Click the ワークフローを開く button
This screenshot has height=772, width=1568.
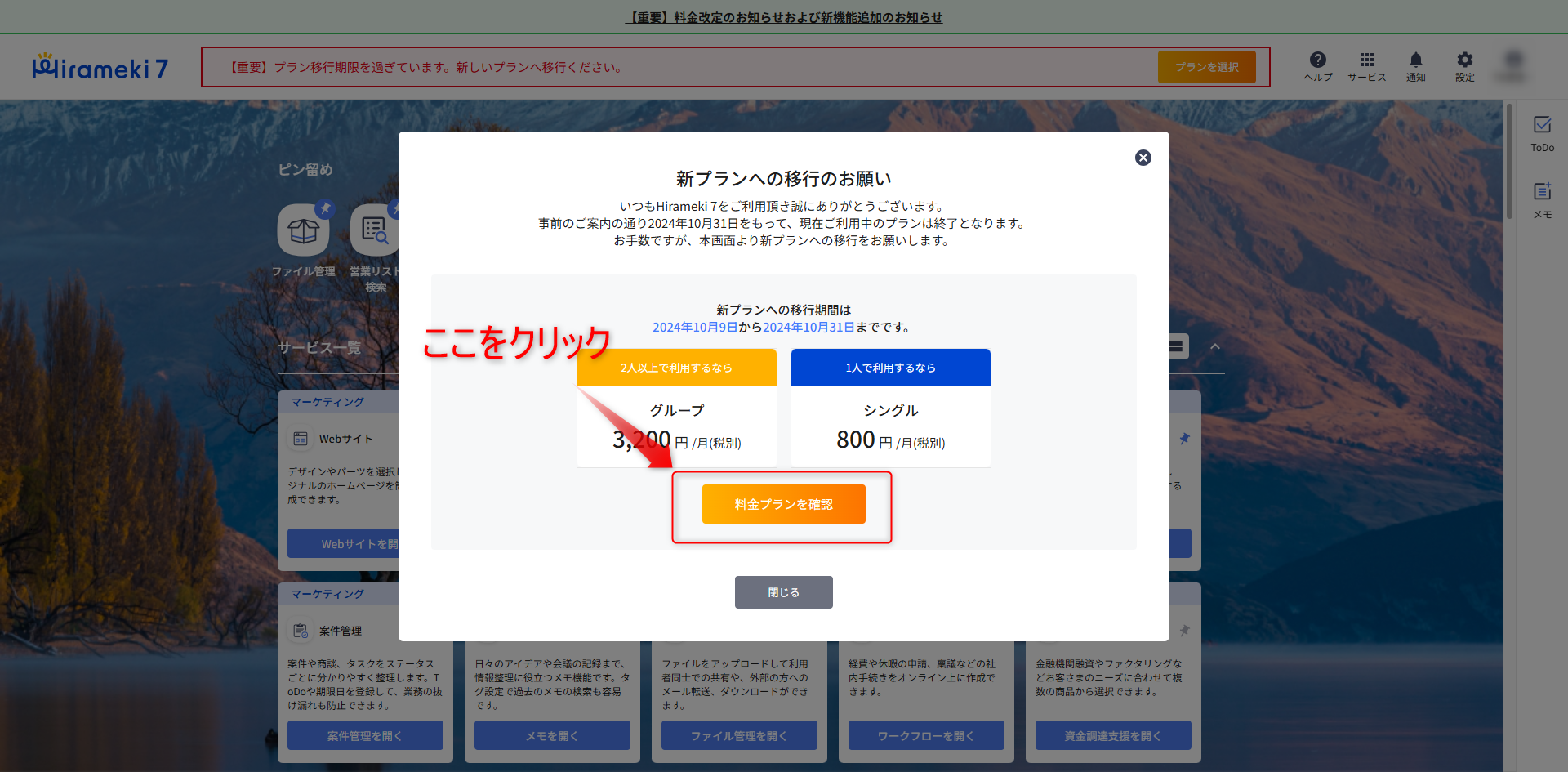click(926, 735)
